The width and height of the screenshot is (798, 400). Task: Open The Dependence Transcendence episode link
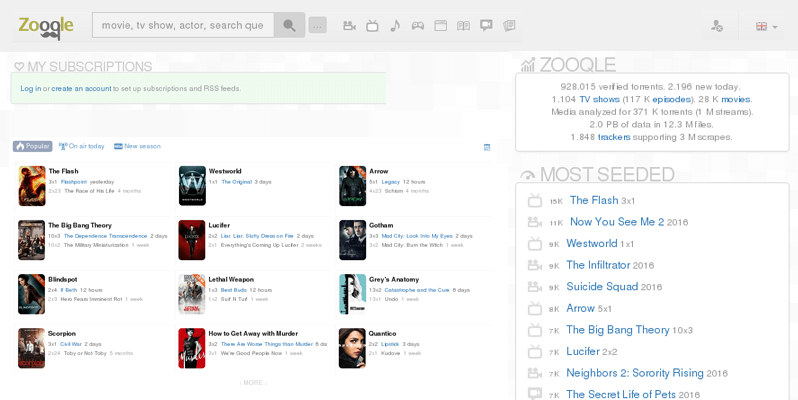click(105, 236)
